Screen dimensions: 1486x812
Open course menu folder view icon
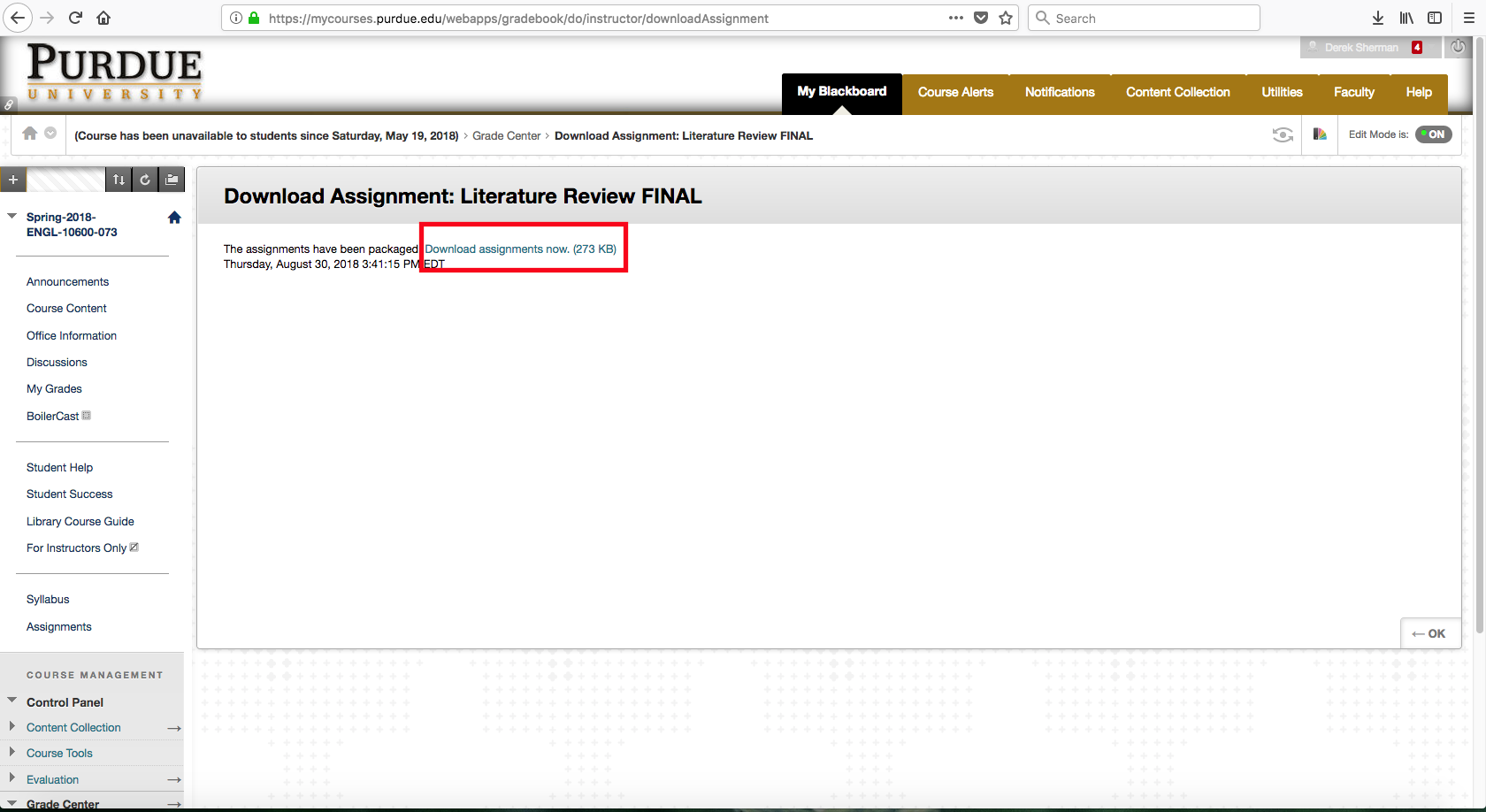[172, 180]
